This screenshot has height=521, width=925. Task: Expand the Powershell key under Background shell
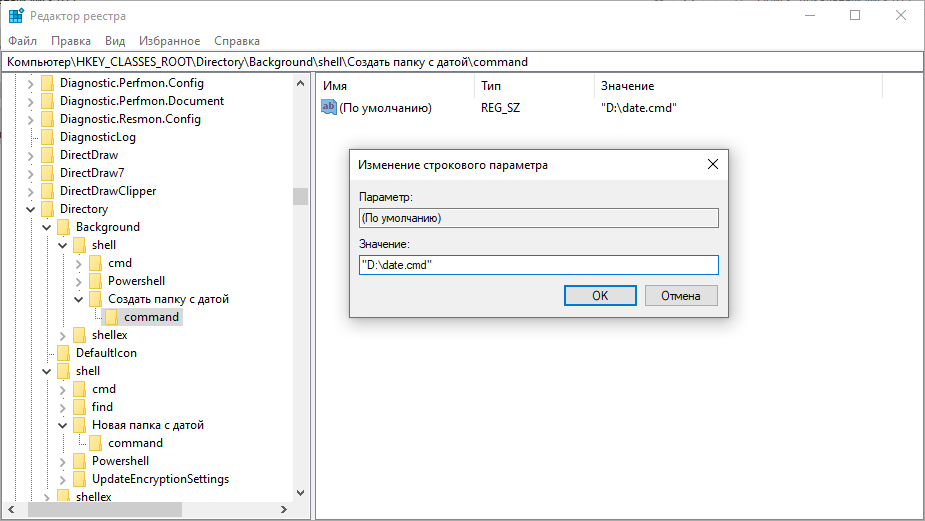point(78,281)
